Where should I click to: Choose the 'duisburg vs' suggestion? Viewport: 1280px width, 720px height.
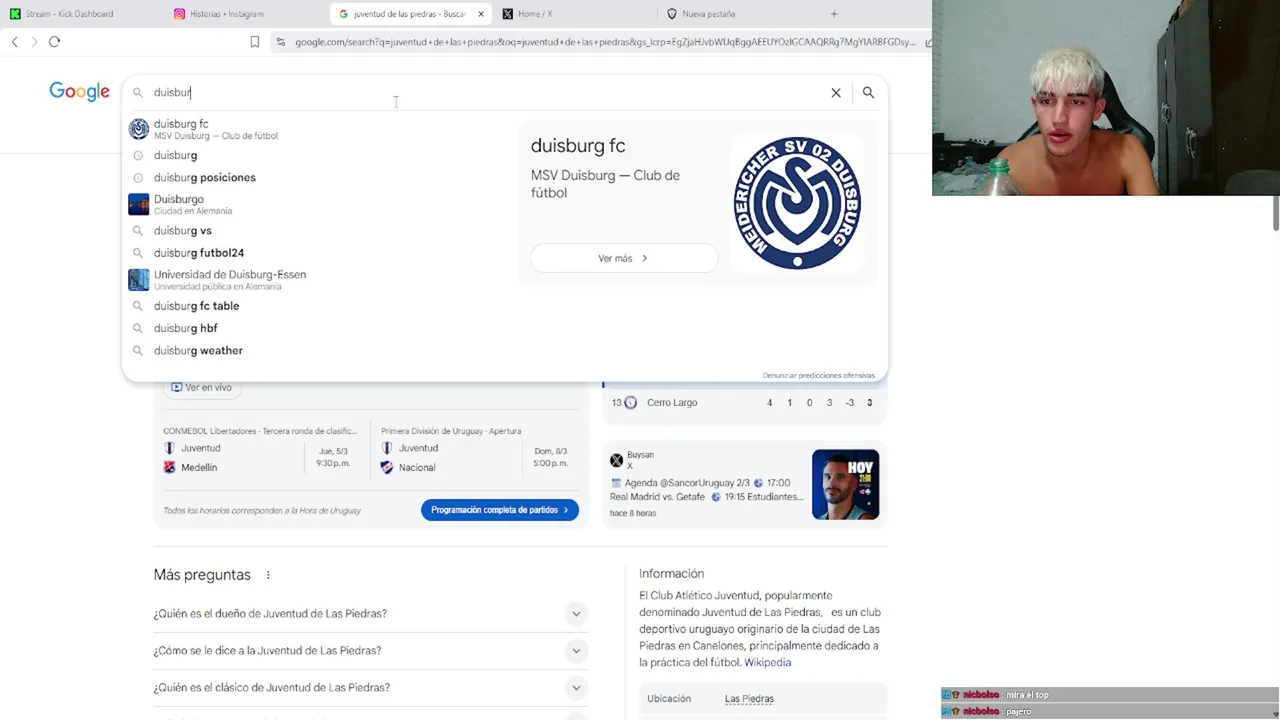[183, 230]
